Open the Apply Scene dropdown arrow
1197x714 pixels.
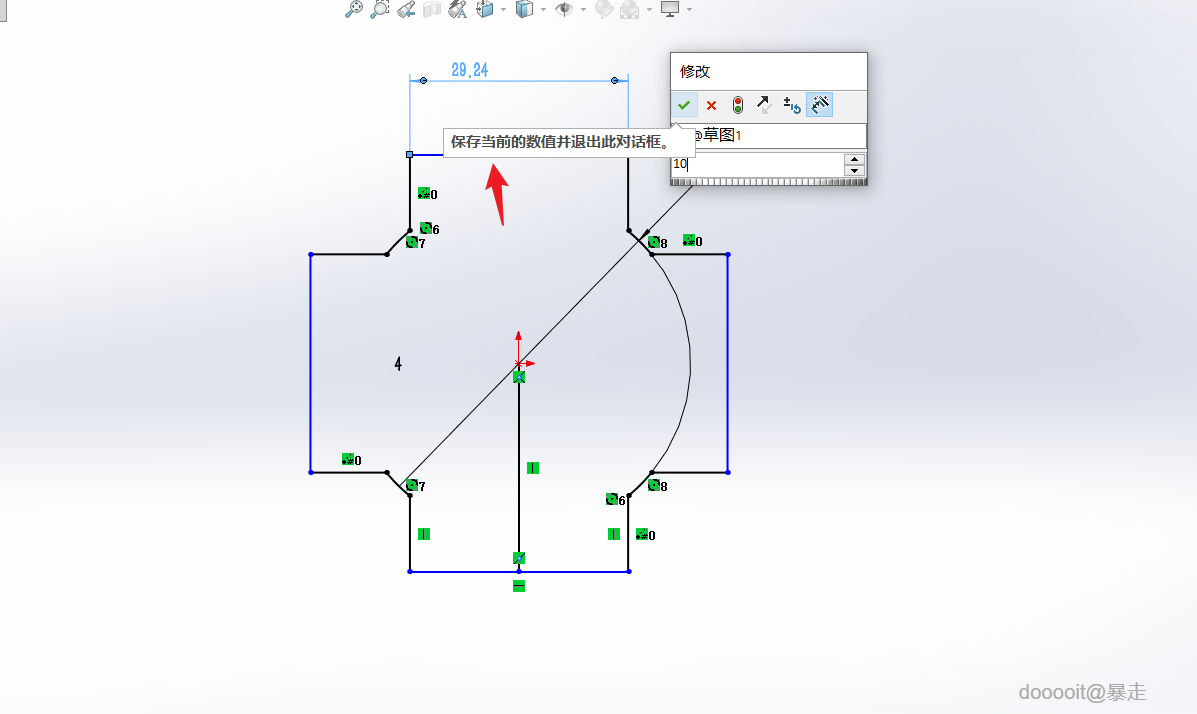click(650, 10)
